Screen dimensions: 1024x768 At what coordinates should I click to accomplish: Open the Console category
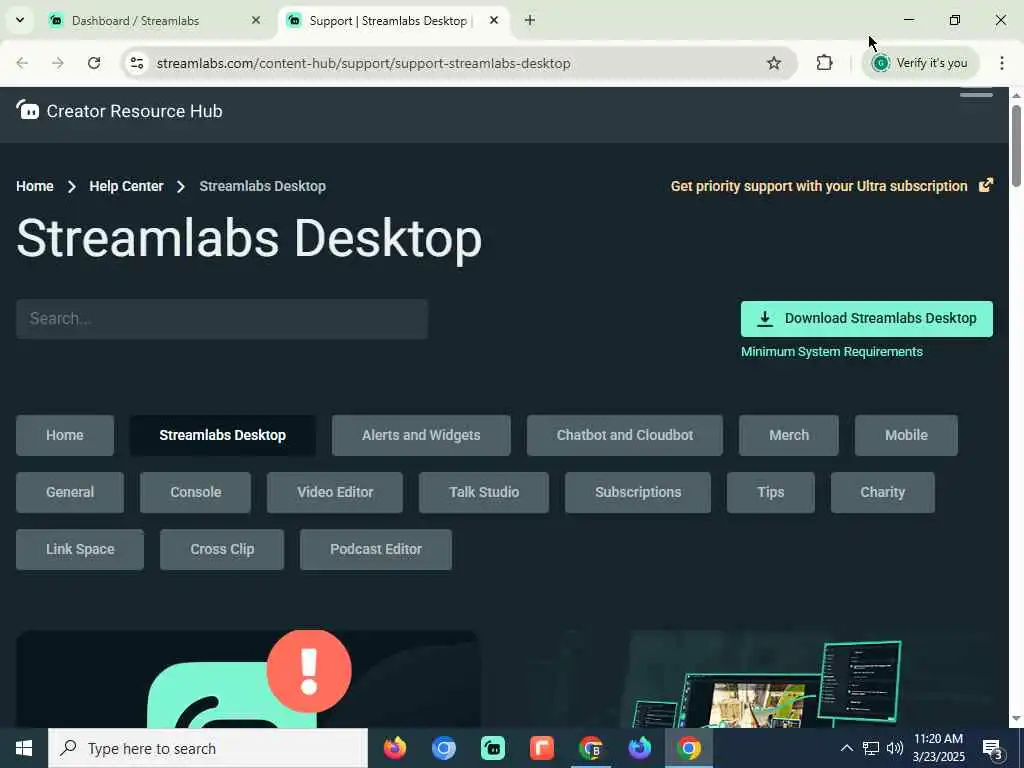pyautogui.click(x=195, y=492)
